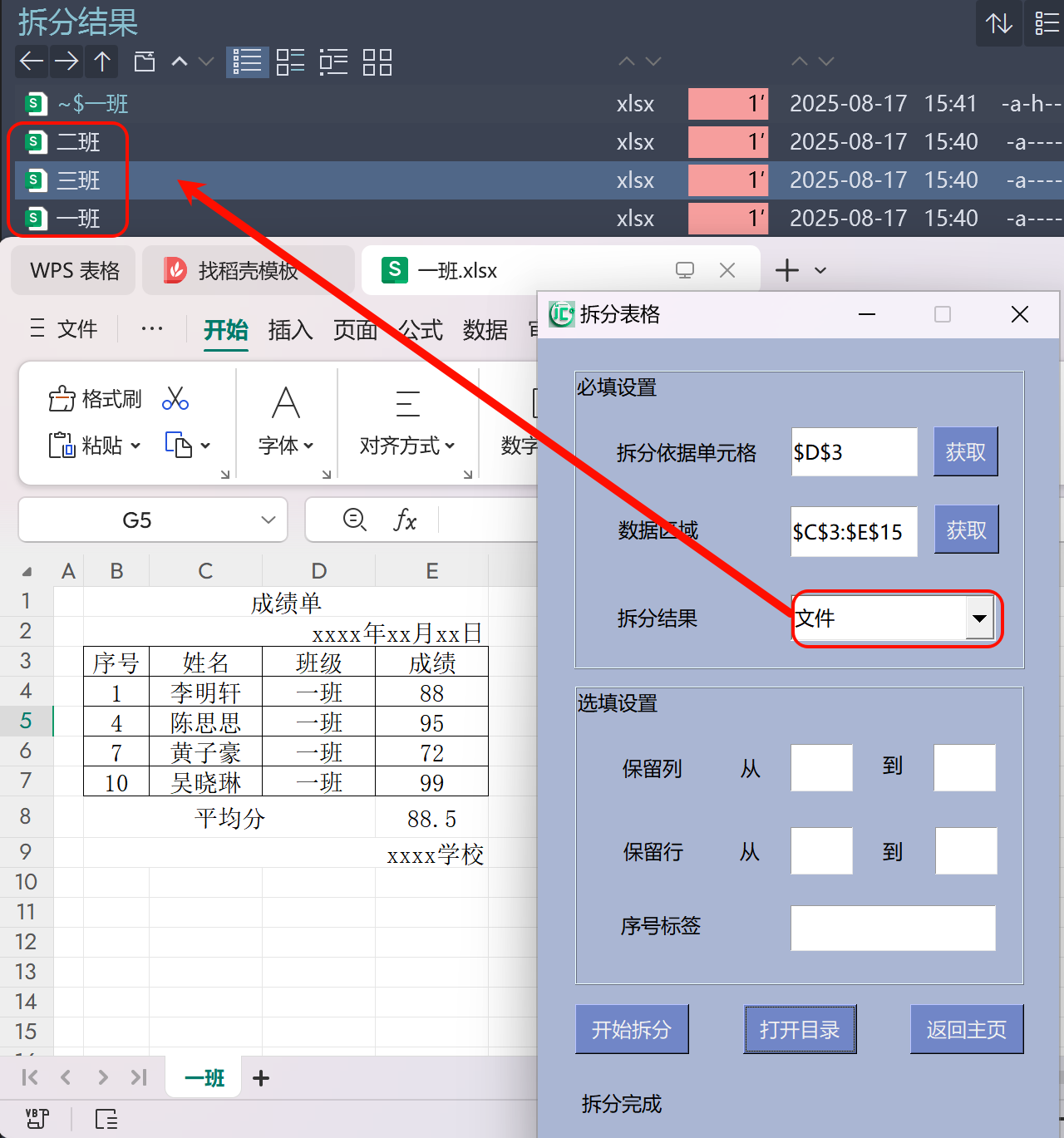Click the VBA icon at the bottom left

click(x=37, y=1119)
